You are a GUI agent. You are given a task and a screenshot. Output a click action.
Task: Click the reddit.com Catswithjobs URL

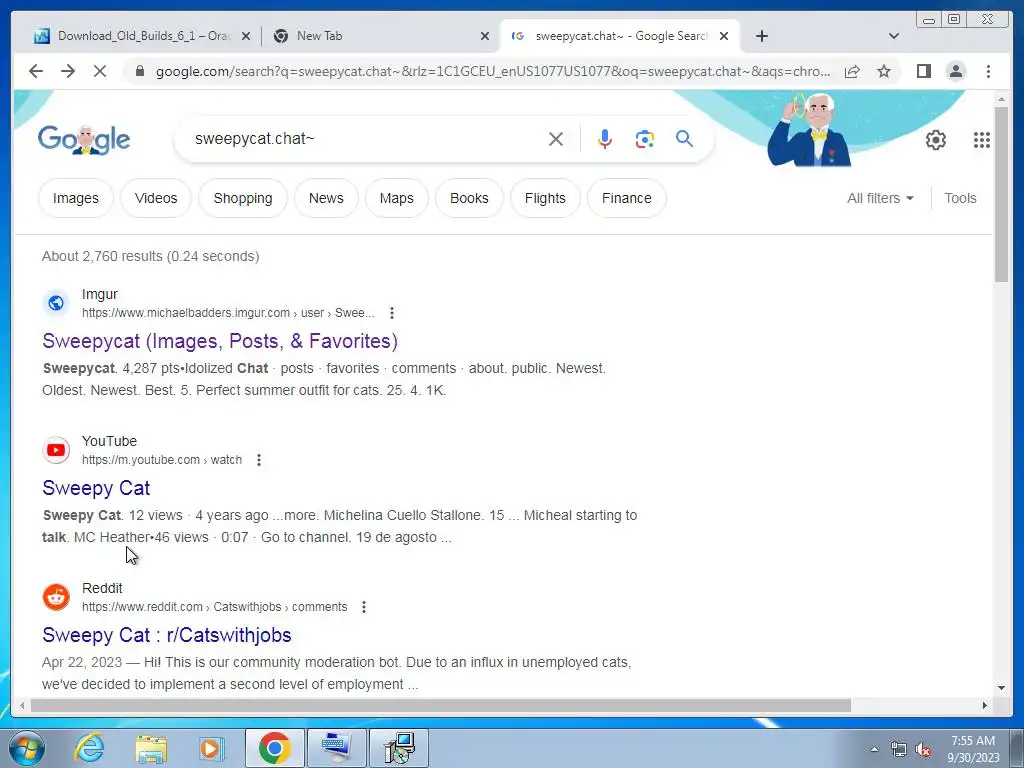pos(214,607)
